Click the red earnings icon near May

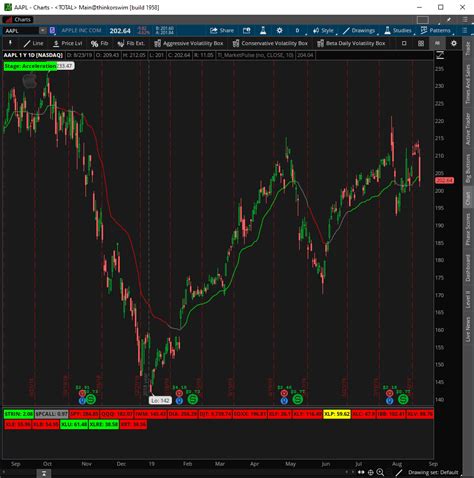pyautogui.click(x=284, y=394)
